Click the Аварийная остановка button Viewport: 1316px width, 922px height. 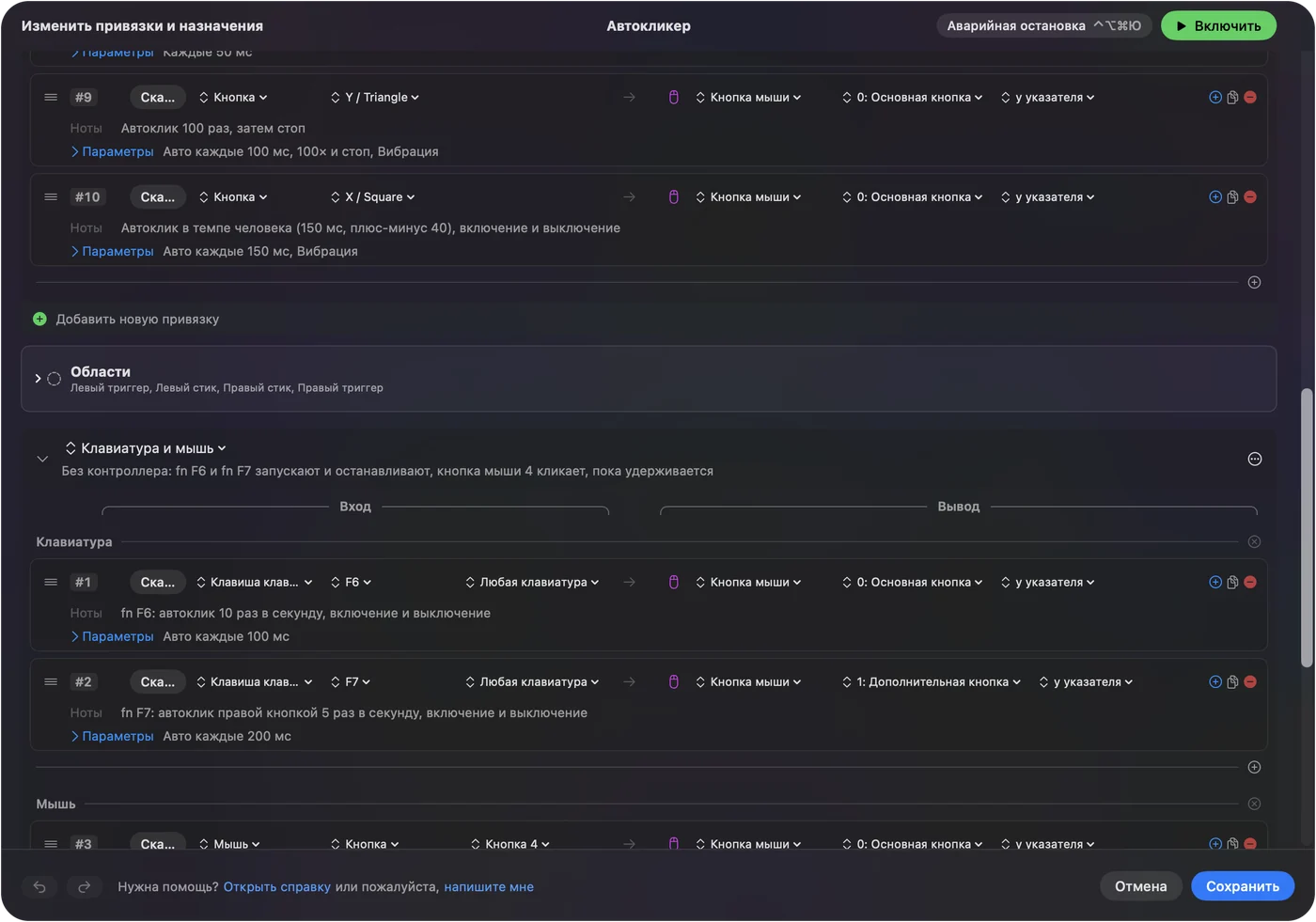coord(1044,26)
